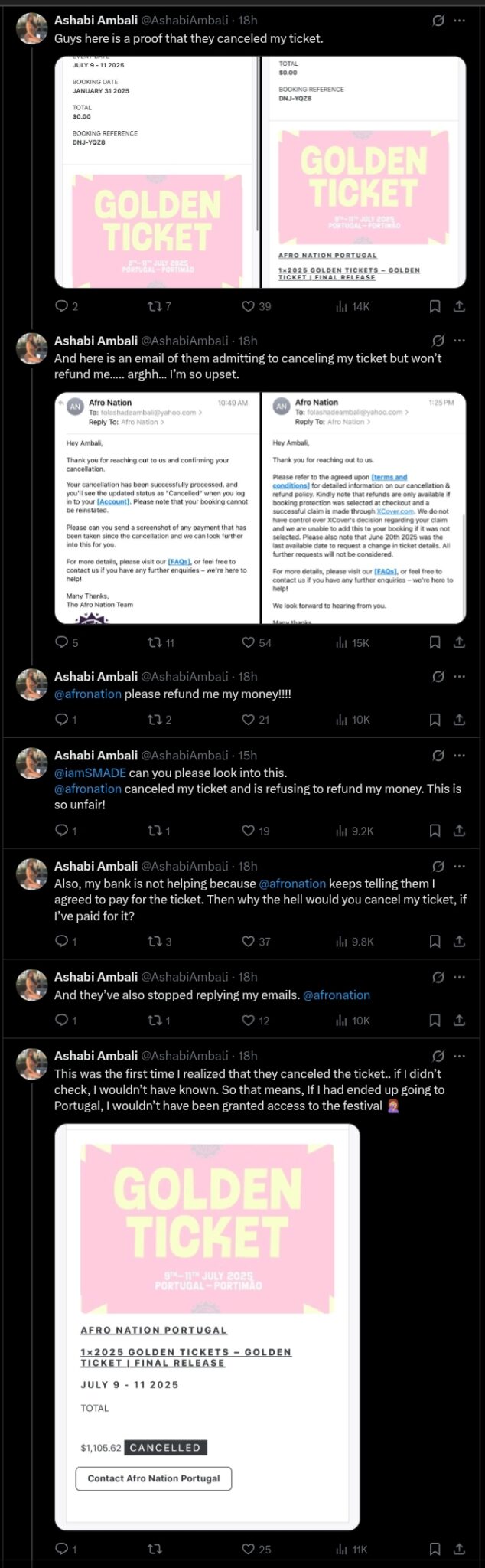The width and height of the screenshot is (485, 1568).
Task: Like the 'bank is not helping' tweet
Action: click(248, 942)
